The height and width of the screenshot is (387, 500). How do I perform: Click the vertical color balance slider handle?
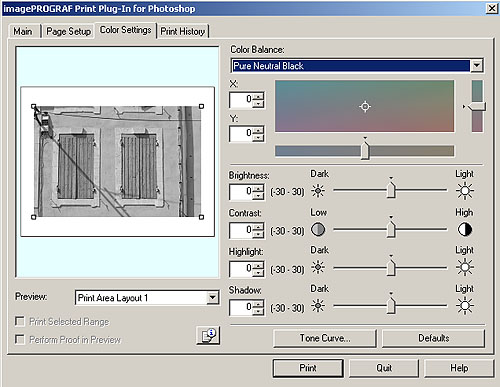[477, 107]
